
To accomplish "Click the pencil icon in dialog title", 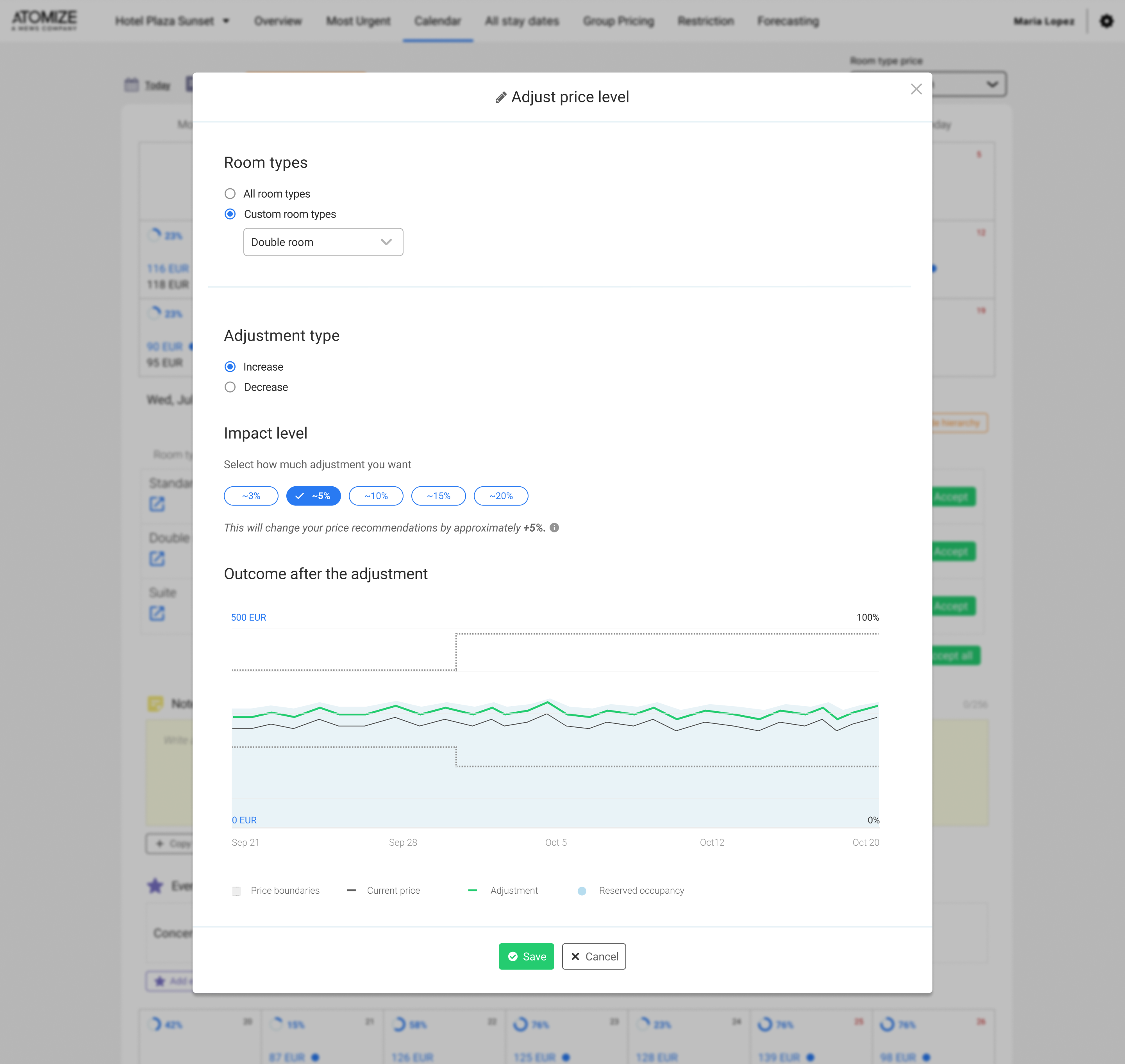I will tap(500, 98).
